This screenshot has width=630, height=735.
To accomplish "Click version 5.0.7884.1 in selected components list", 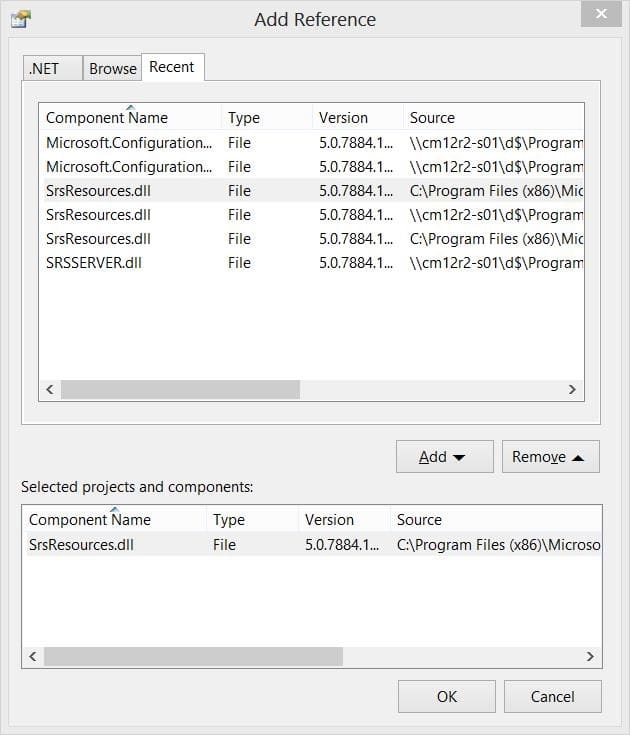I will 342,545.
